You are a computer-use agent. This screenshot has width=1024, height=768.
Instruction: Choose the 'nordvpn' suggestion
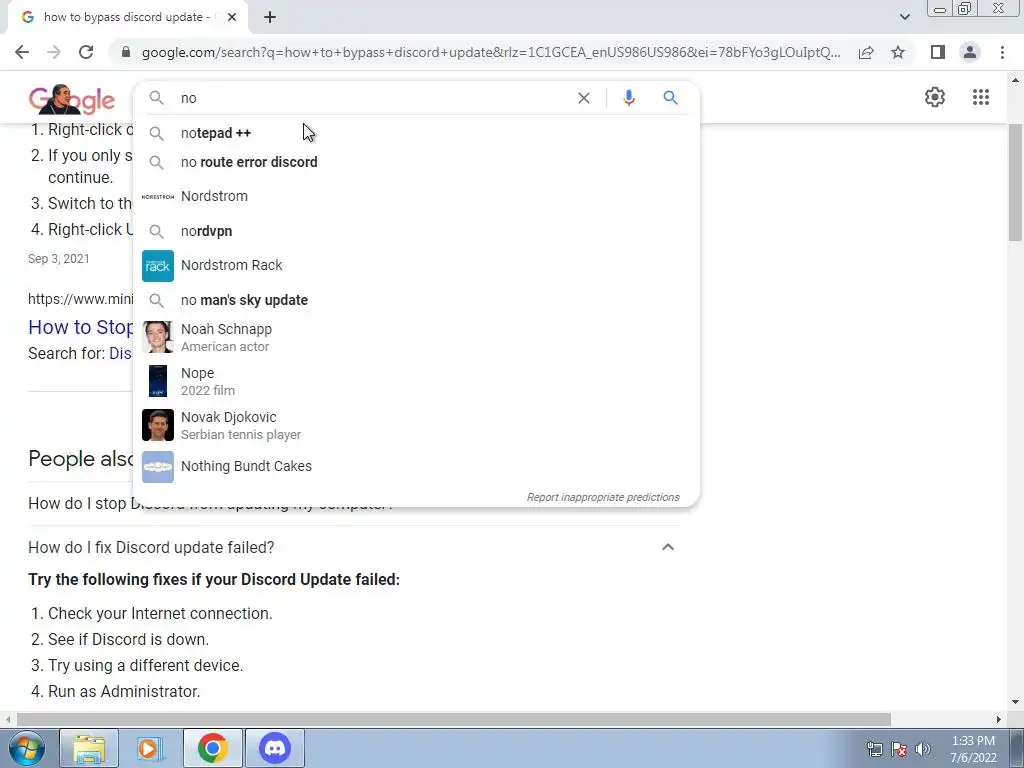[416, 231]
